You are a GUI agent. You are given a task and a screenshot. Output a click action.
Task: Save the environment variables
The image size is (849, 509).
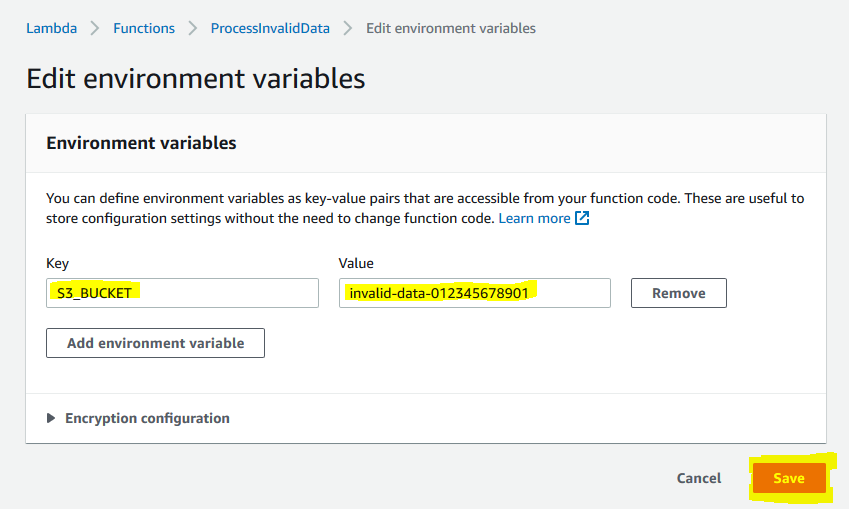coord(789,478)
